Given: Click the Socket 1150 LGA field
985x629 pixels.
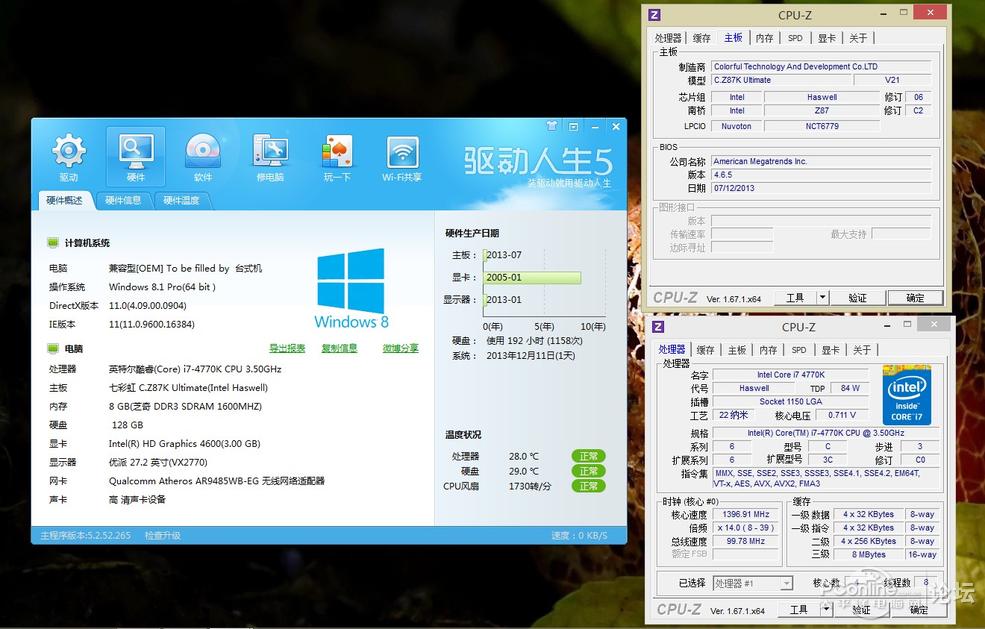Looking at the screenshot, I should 791,402.
